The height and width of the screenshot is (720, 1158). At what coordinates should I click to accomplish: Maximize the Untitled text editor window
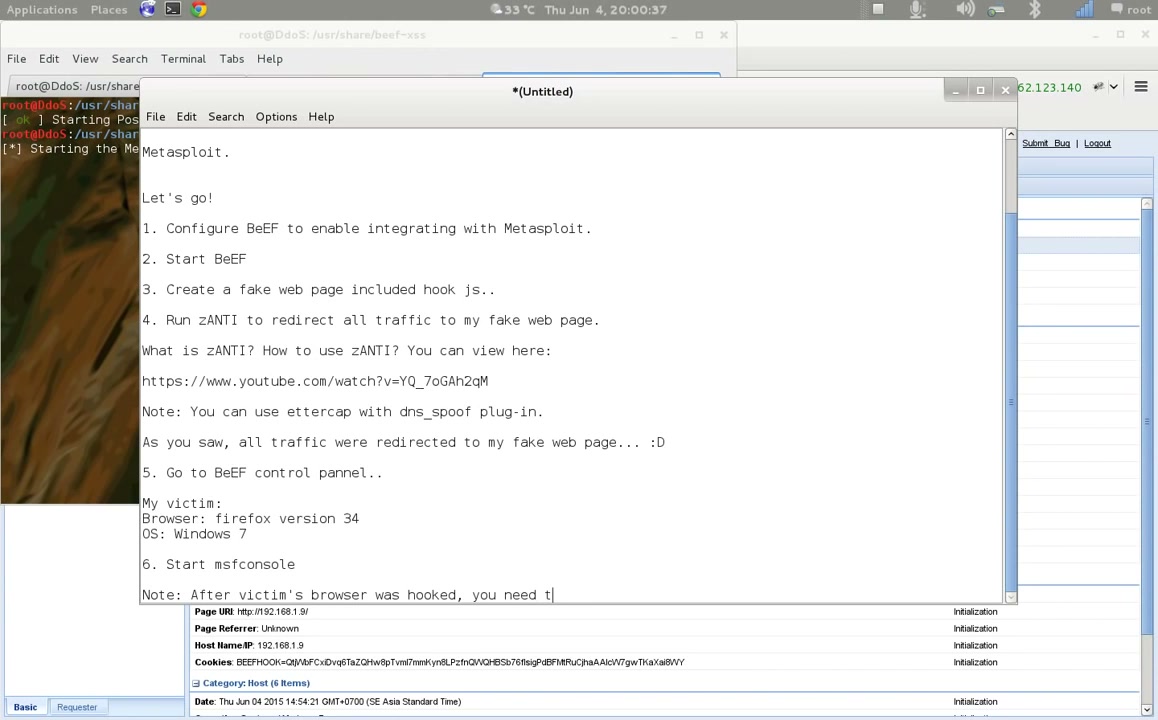[x=981, y=90]
